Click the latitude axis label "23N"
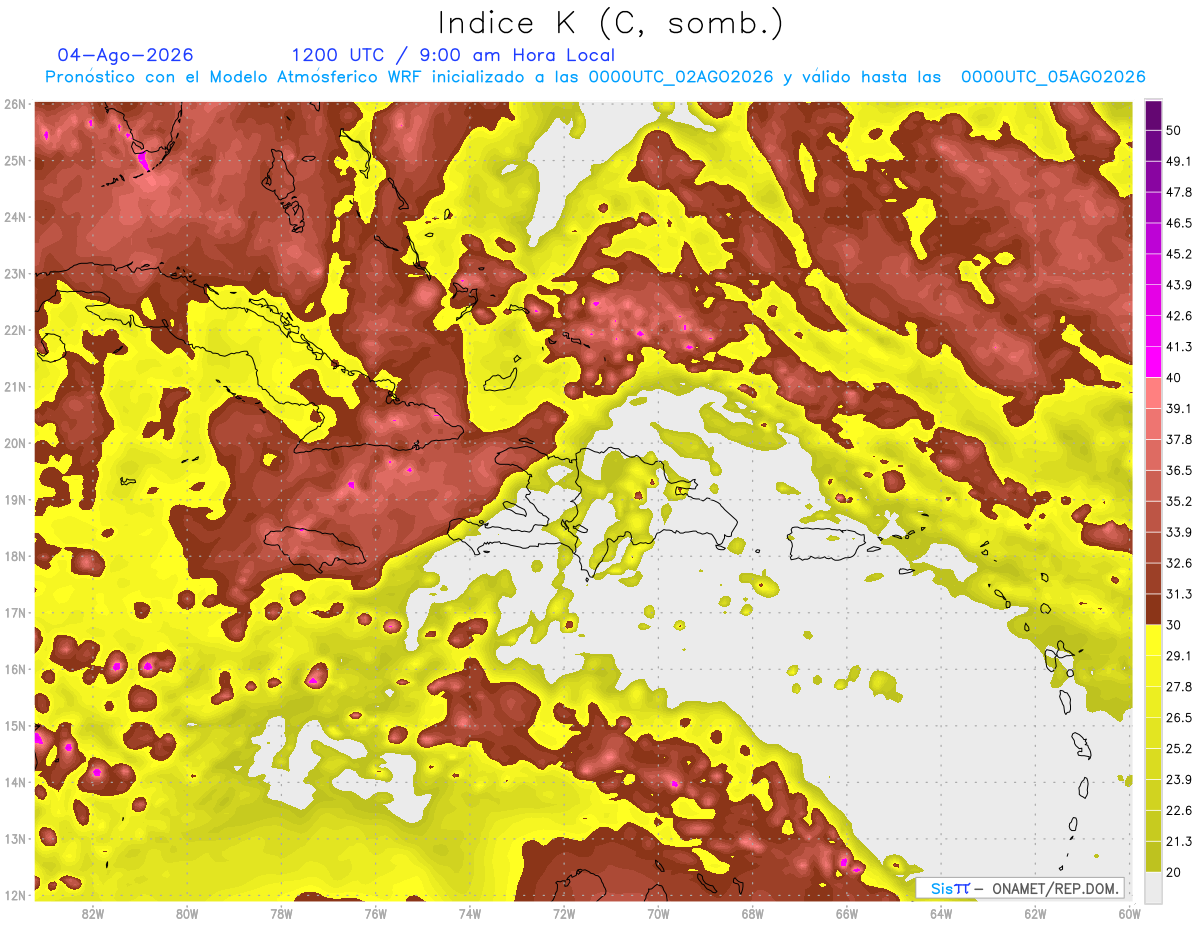Screen dimensions: 1200x927 point(15,273)
